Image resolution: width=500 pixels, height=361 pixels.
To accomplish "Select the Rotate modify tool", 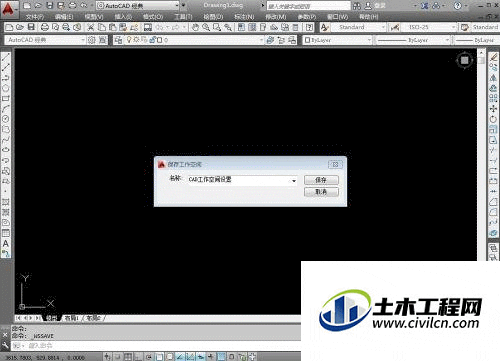I will [x=493, y=119].
